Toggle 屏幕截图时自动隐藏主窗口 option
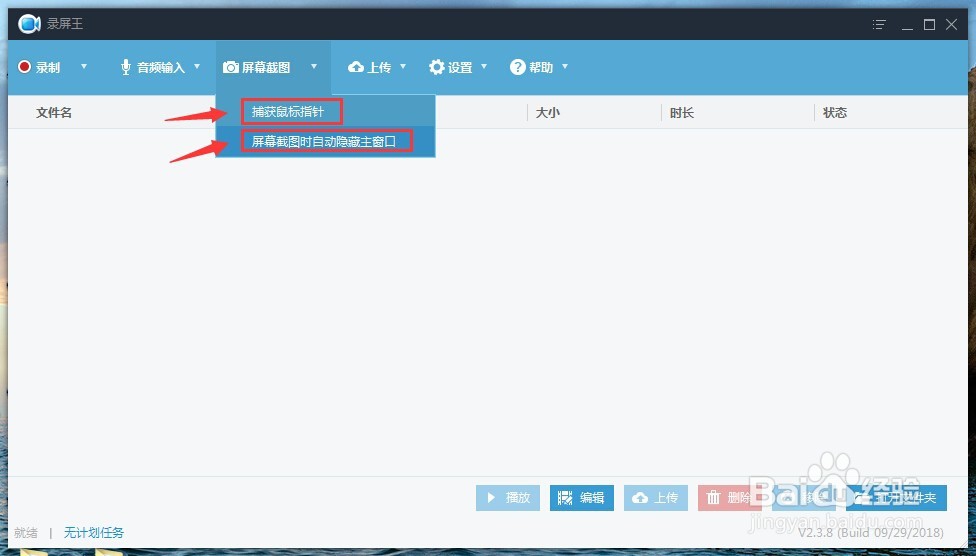 click(x=326, y=141)
